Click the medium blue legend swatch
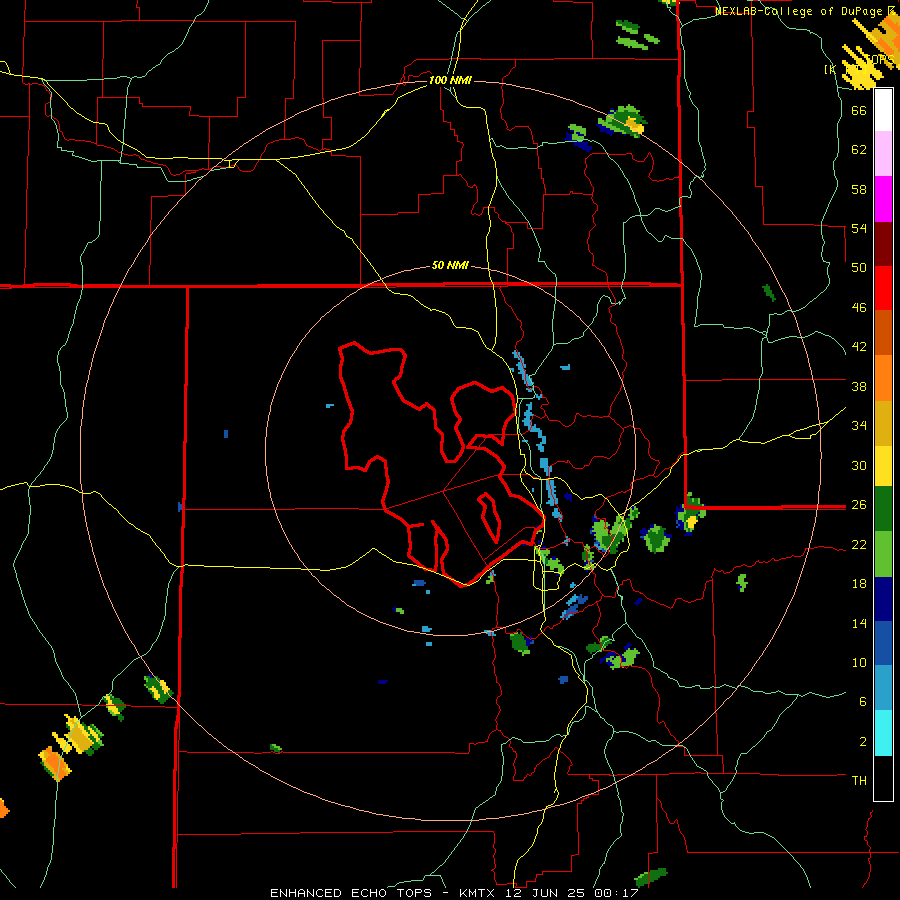 point(883,643)
